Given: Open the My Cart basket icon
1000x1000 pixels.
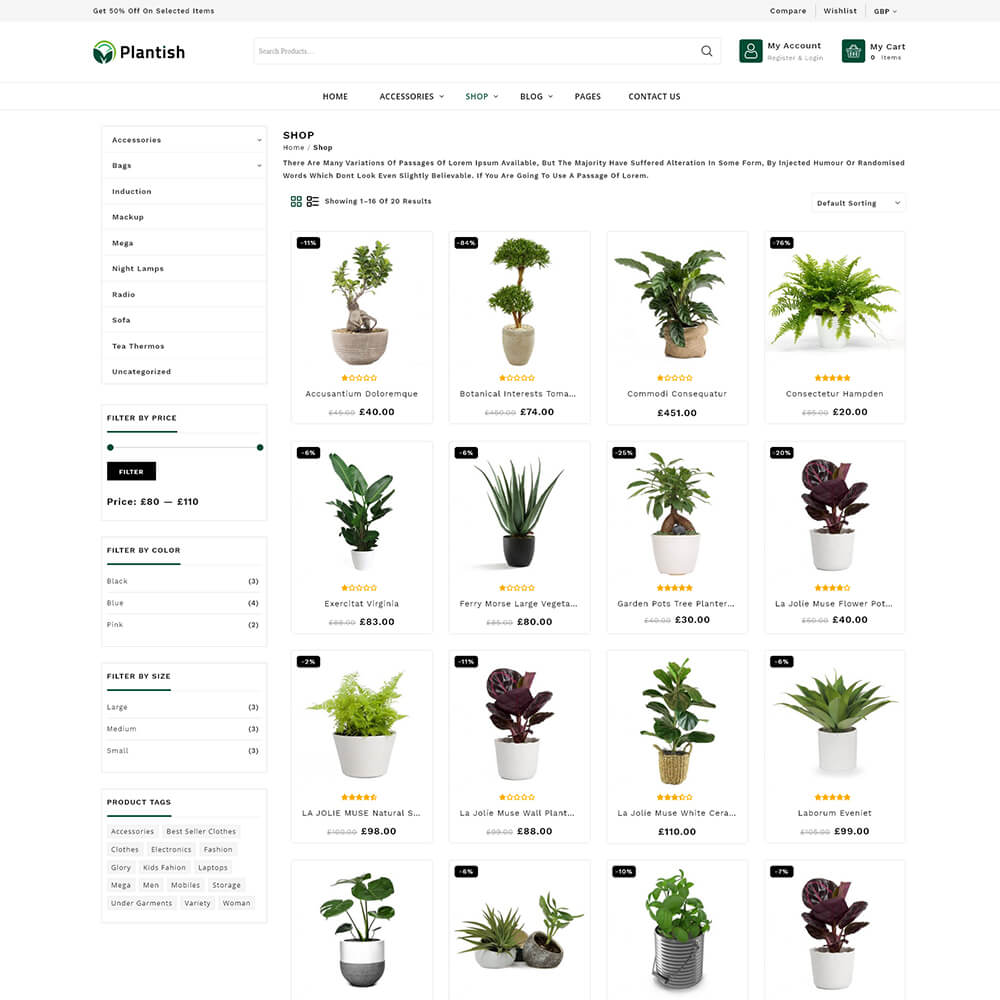Looking at the screenshot, I should pos(853,51).
